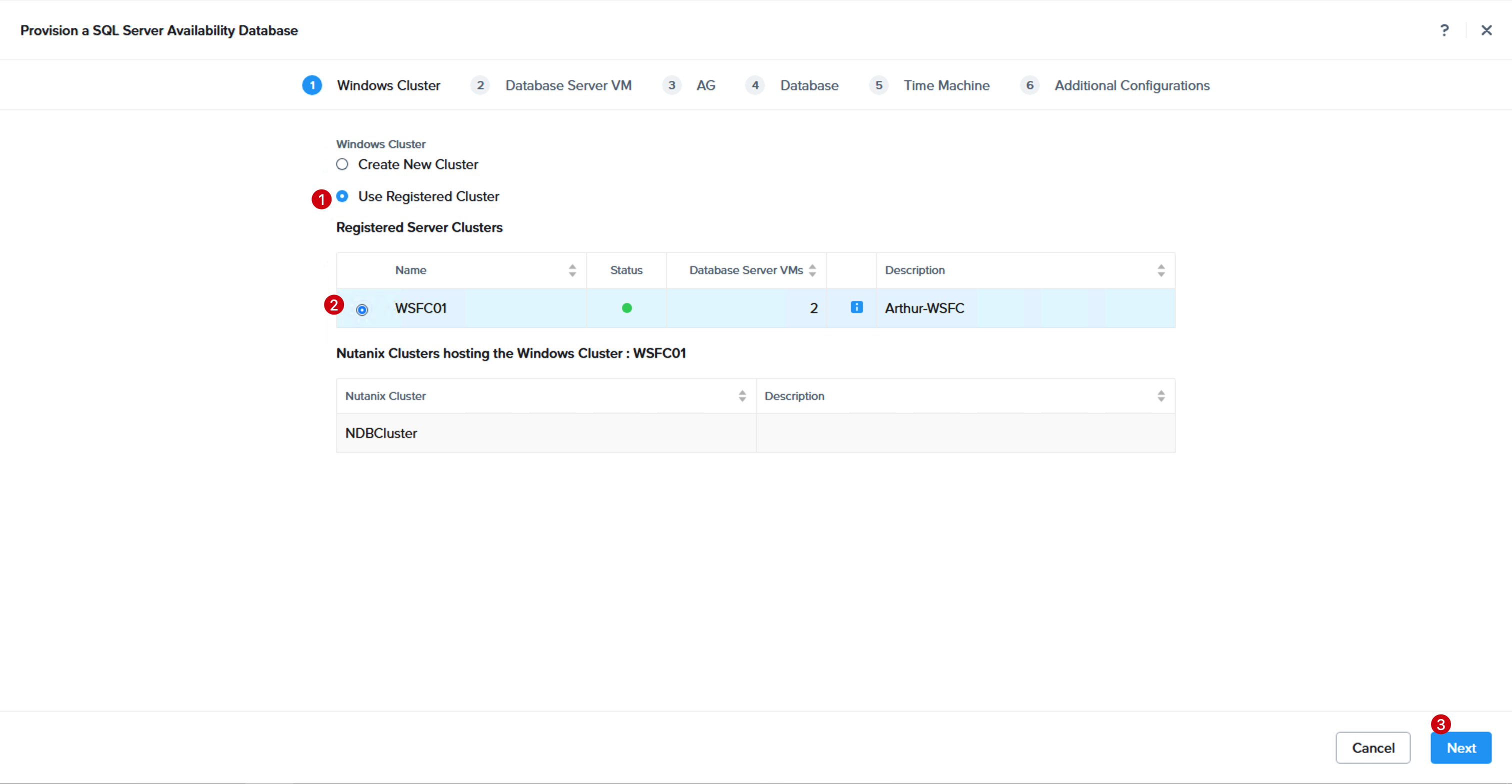Select the Create New Cluster option
Viewport: 1512px width, 784px height.
point(342,164)
